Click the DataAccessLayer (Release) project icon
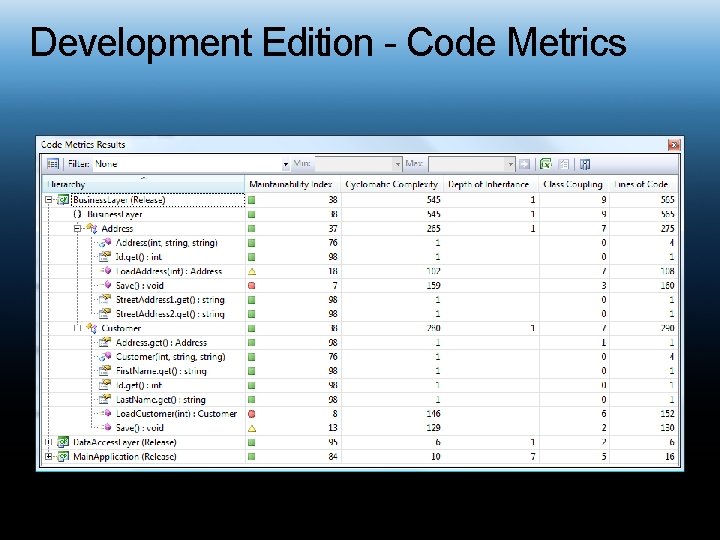The width and height of the screenshot is (720, 540). (63, 442)
